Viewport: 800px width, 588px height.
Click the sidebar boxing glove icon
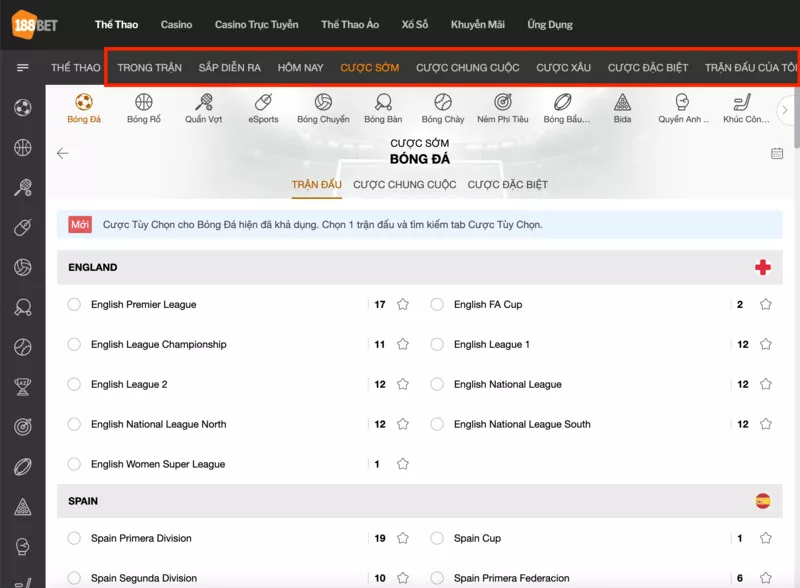(22, 547)
